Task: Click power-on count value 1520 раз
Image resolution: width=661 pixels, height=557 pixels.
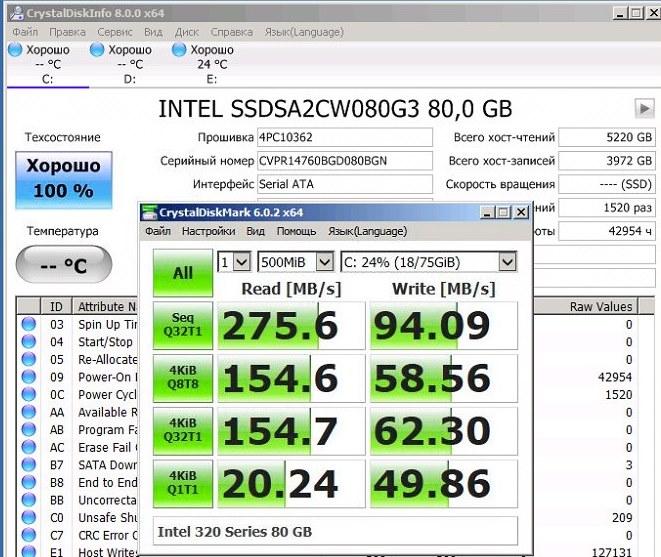Action: click(607, 208)
